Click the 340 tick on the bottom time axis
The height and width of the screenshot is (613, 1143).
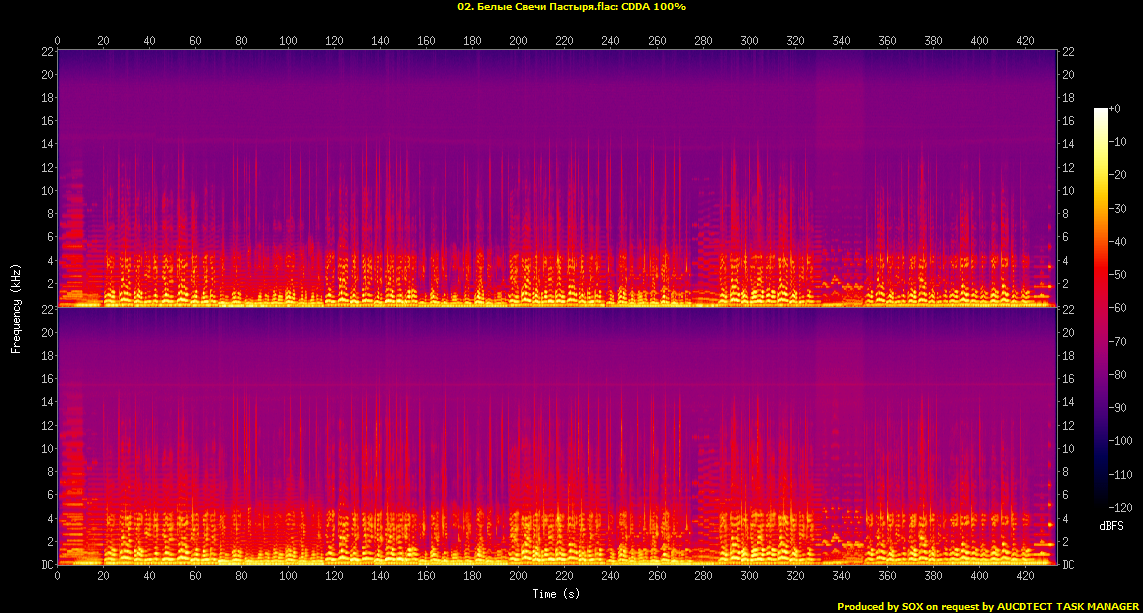(x=841, y=577)
